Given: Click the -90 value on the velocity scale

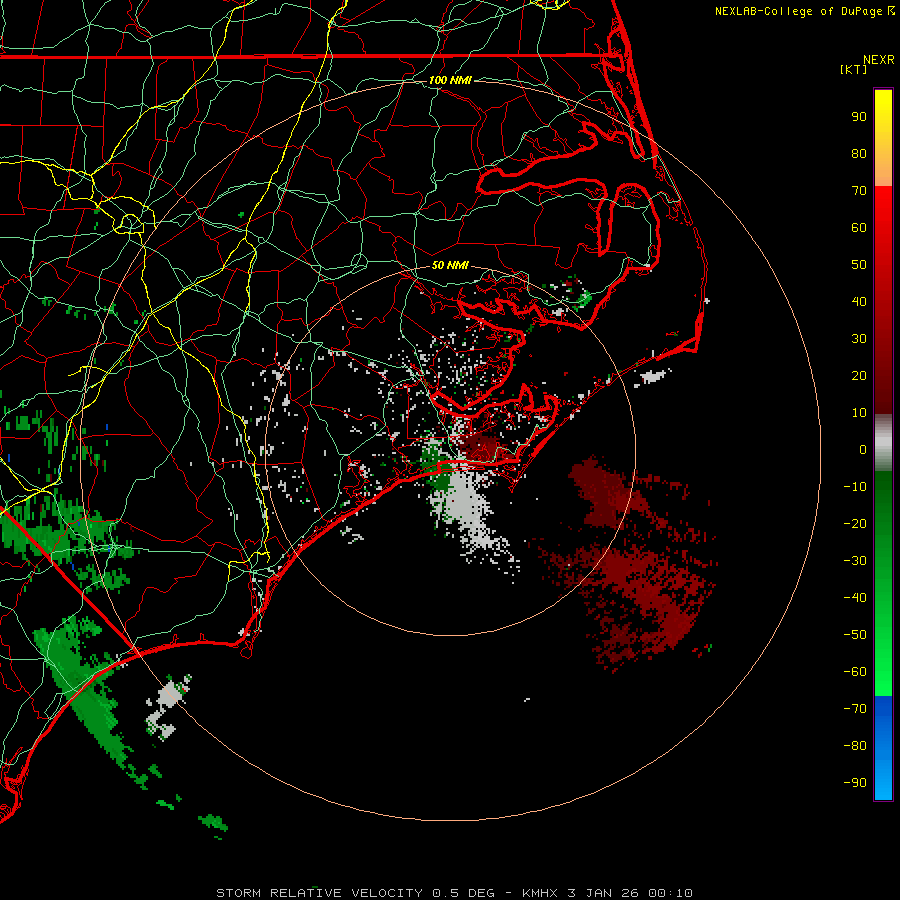Looking at the screenshot, I should (855, 783).
